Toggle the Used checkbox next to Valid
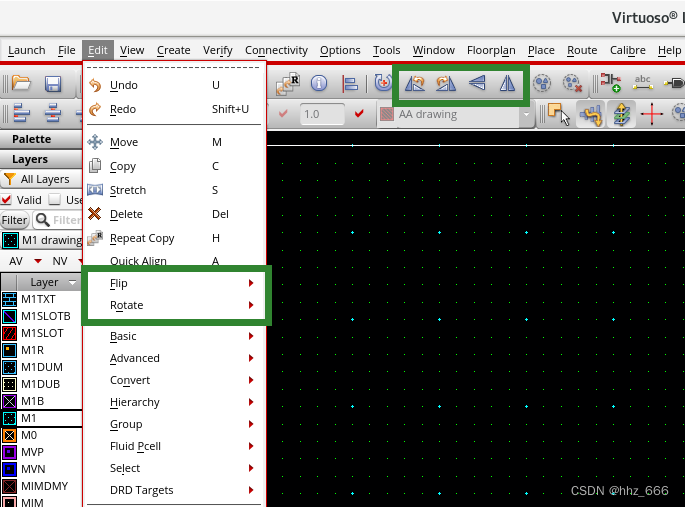This screenshot has width=685, height=507. pos(55,199)
